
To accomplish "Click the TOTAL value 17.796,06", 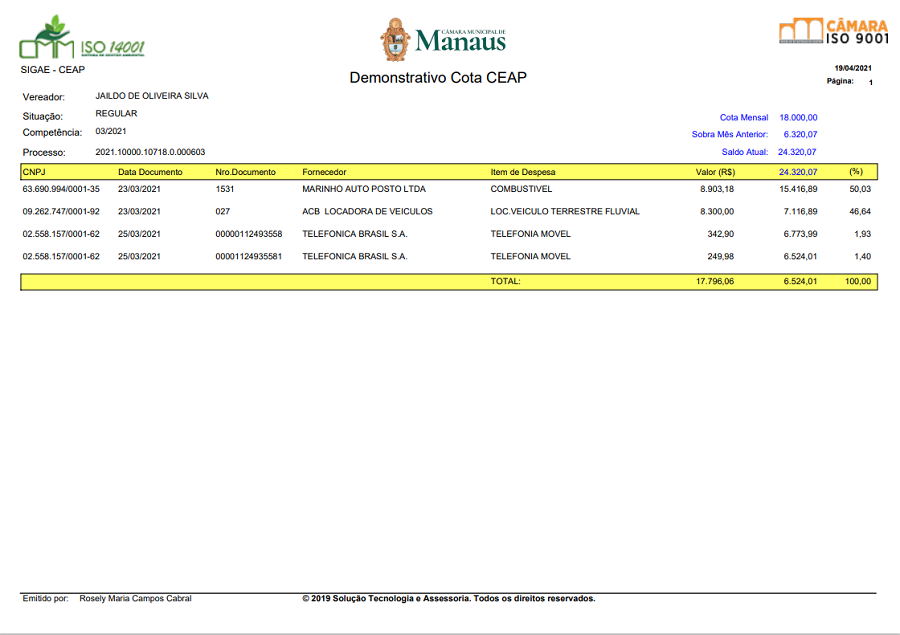I will [x=714, y=282].
